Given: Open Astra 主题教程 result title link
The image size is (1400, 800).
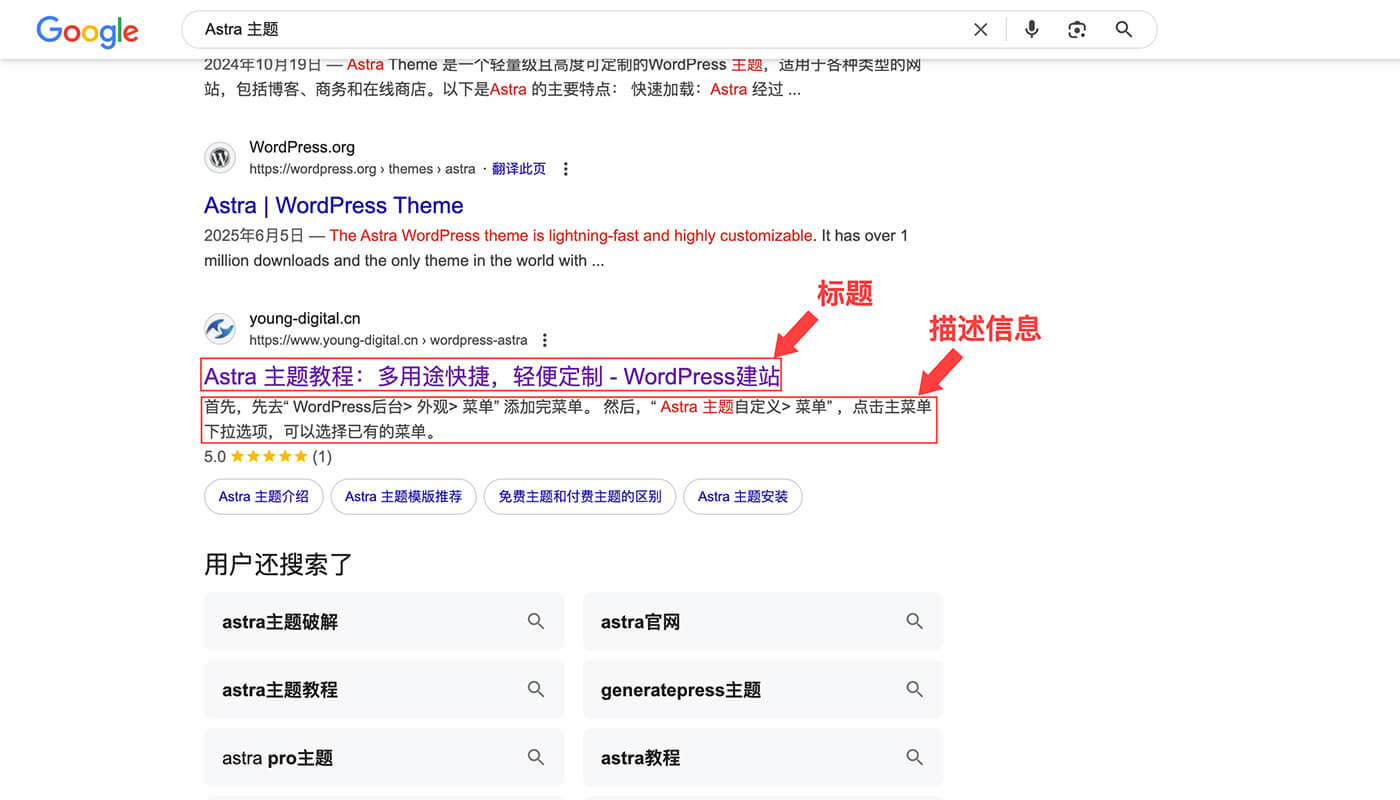Looking at the screenshot, I should tap(492, 376).
